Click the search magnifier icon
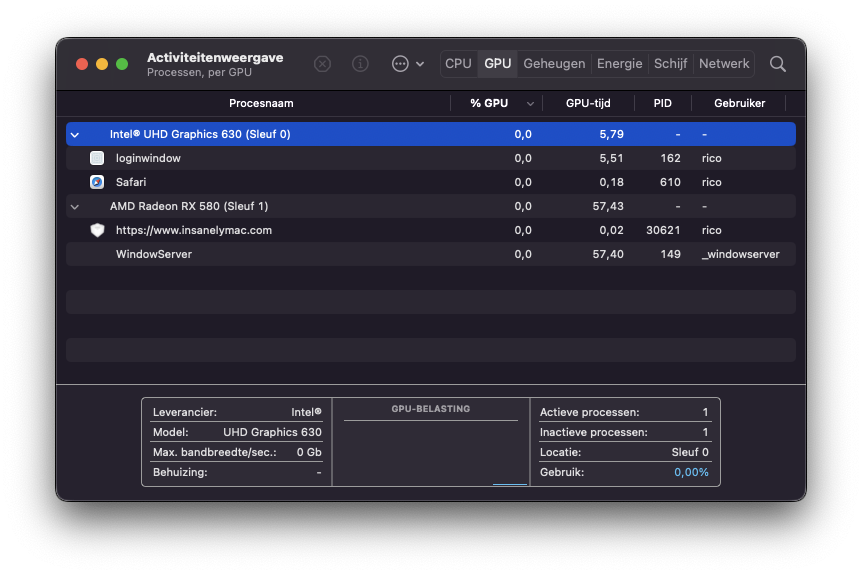Image resolution: width=862 pixels, height=575 pixels. click(x=777, y=64)
